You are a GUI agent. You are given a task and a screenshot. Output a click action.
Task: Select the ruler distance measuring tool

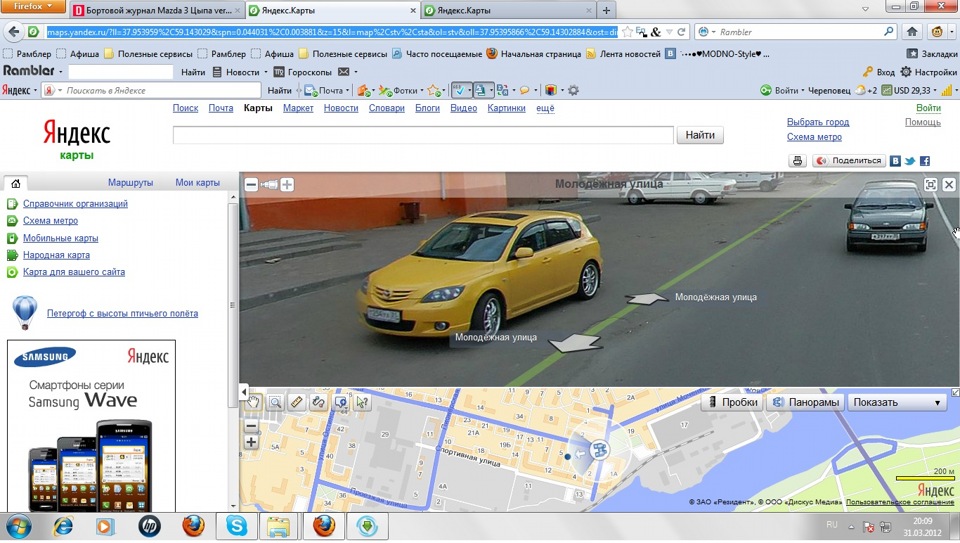coord(296,402)
